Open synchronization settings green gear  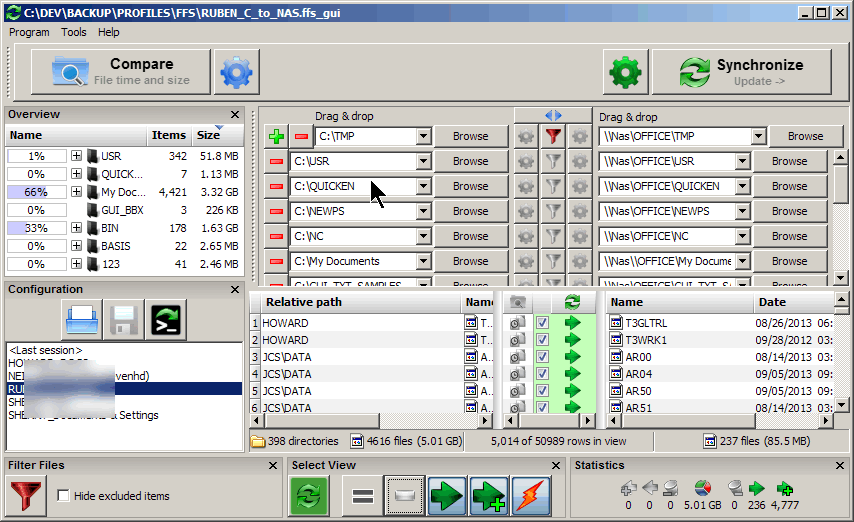coord(625,72)
